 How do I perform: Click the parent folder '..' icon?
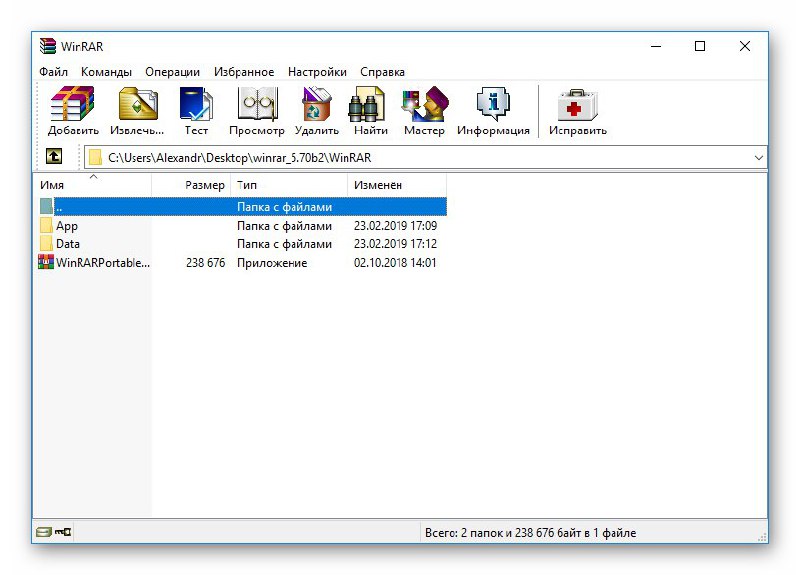(46, 206)
